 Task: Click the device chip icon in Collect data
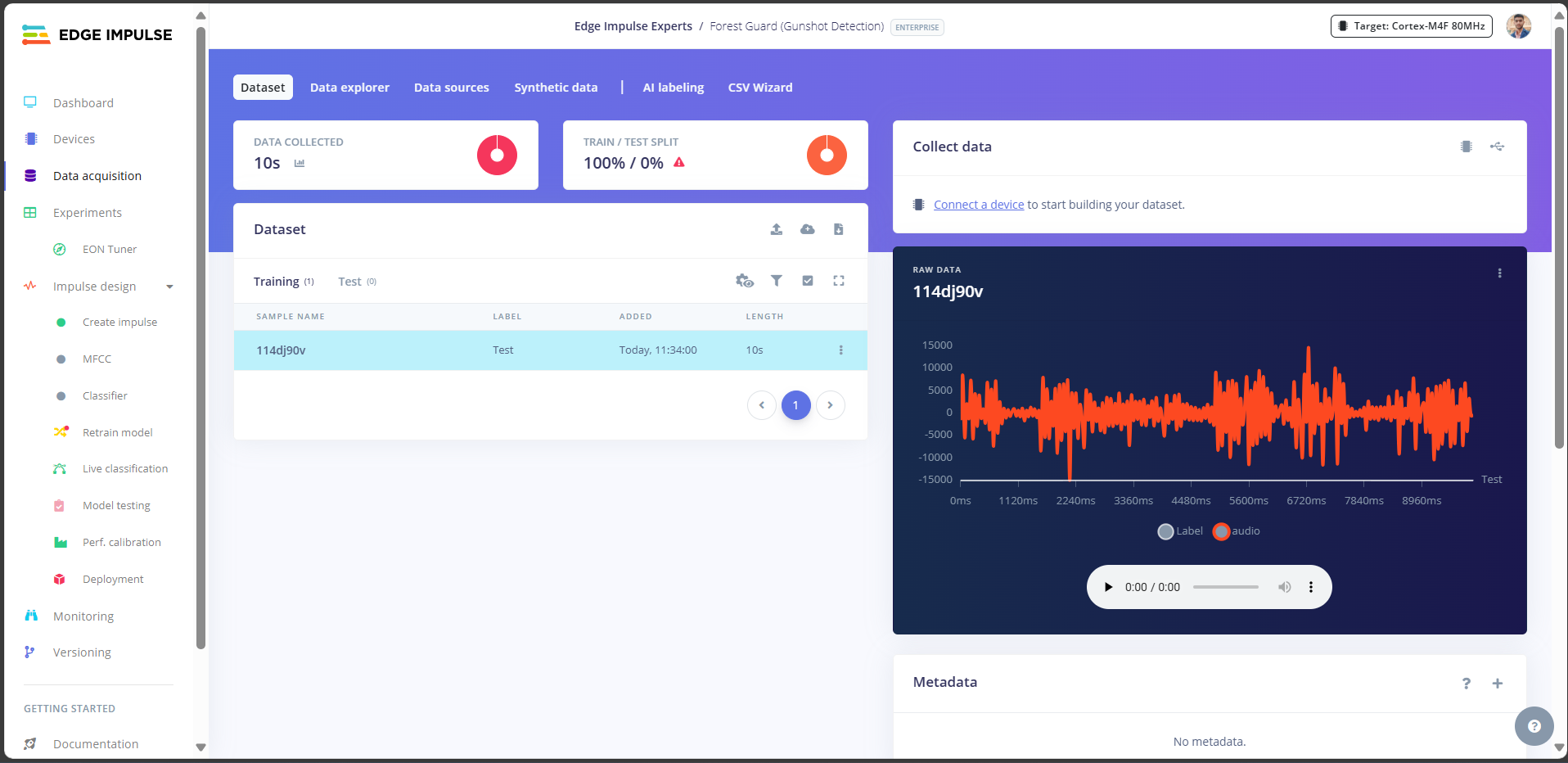click(1467, 147)
